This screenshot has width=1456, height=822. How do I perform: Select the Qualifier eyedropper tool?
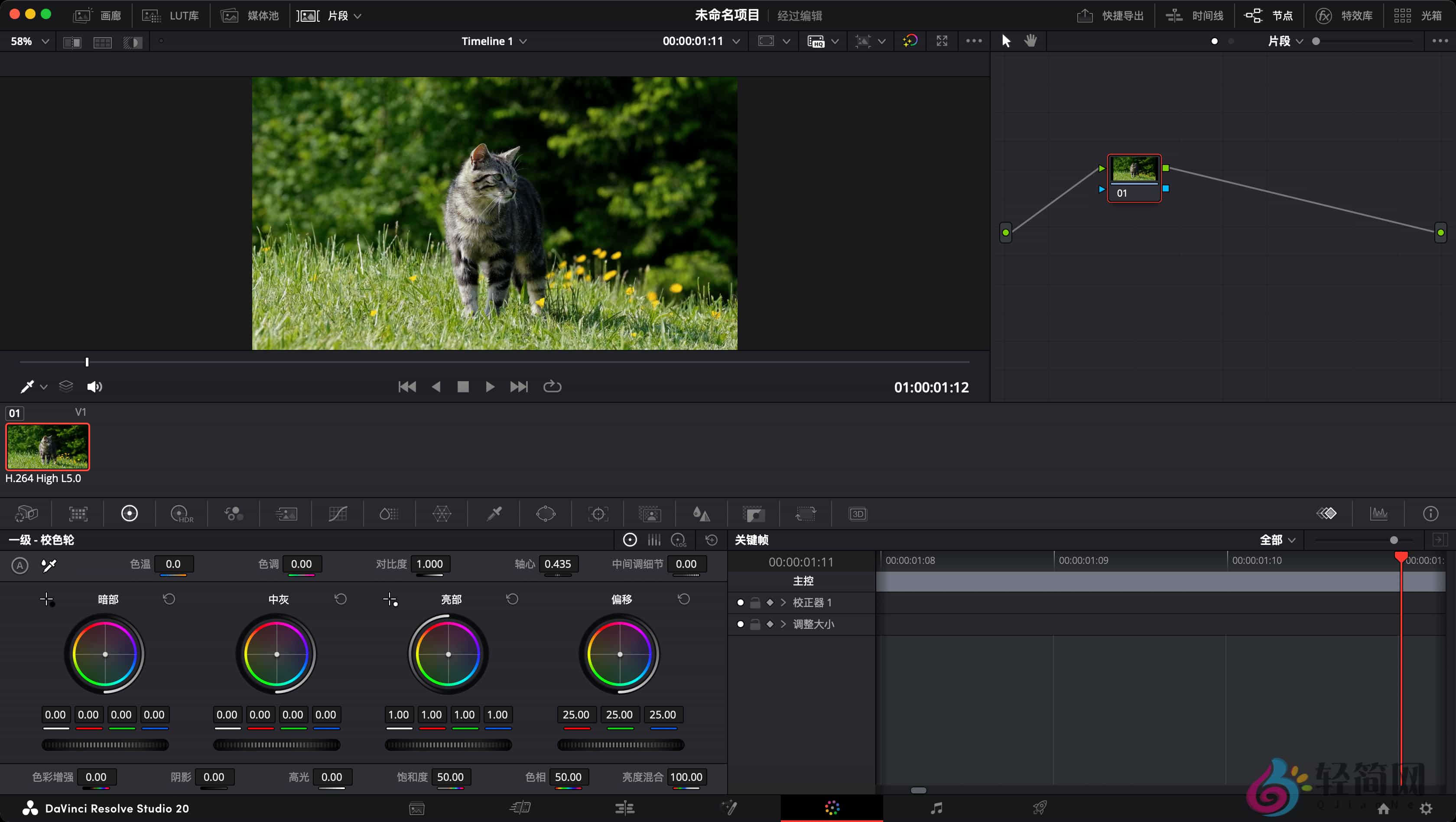point(492,513)
